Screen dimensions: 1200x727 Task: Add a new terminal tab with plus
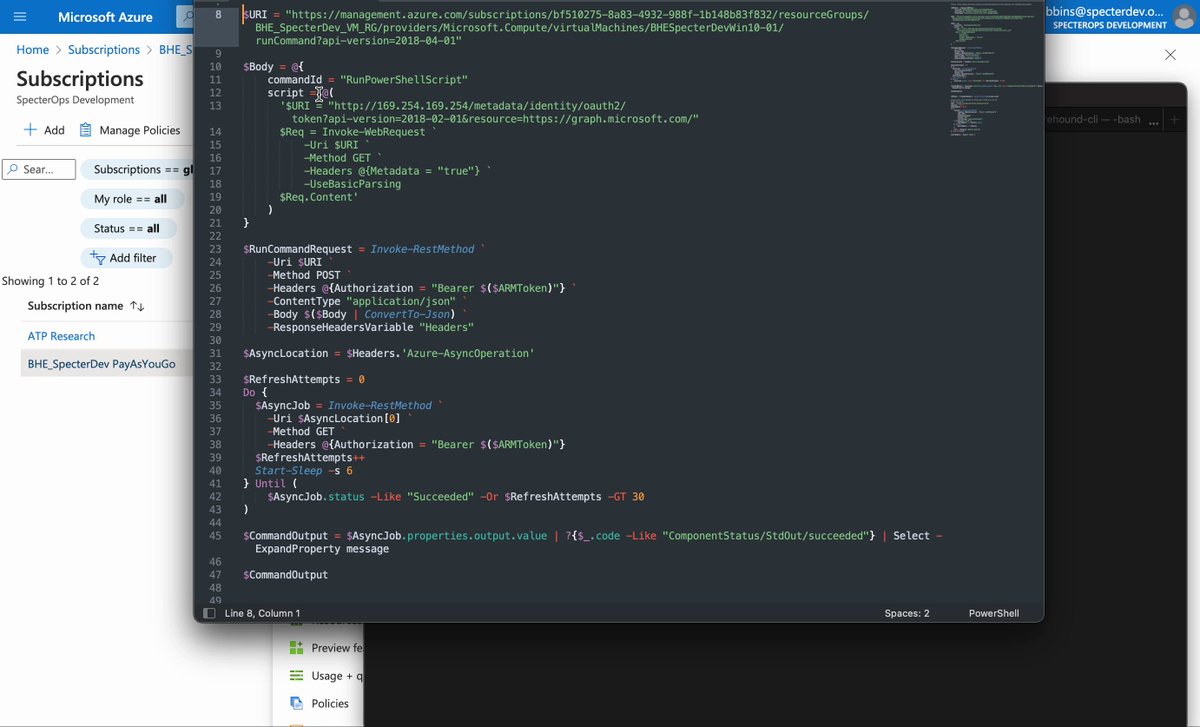tap(1175, 119)
